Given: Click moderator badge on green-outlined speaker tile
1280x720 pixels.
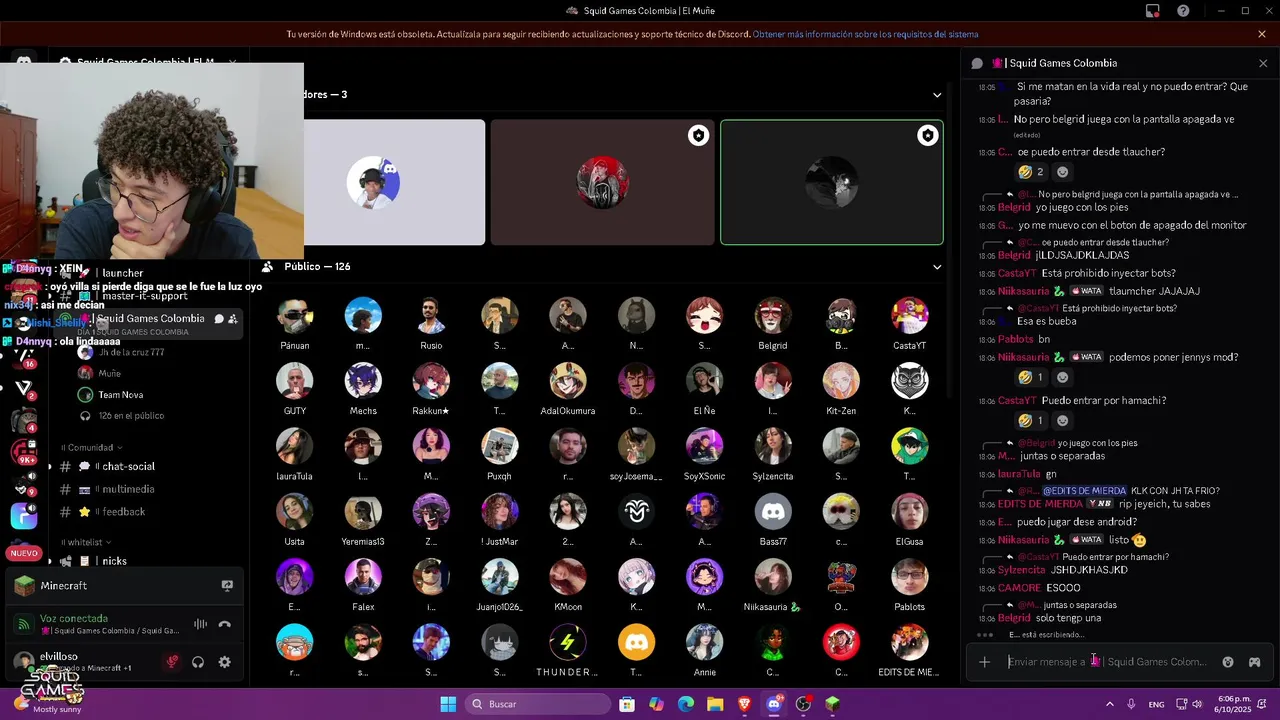Looking at the screenshot, I should [928, 135].
